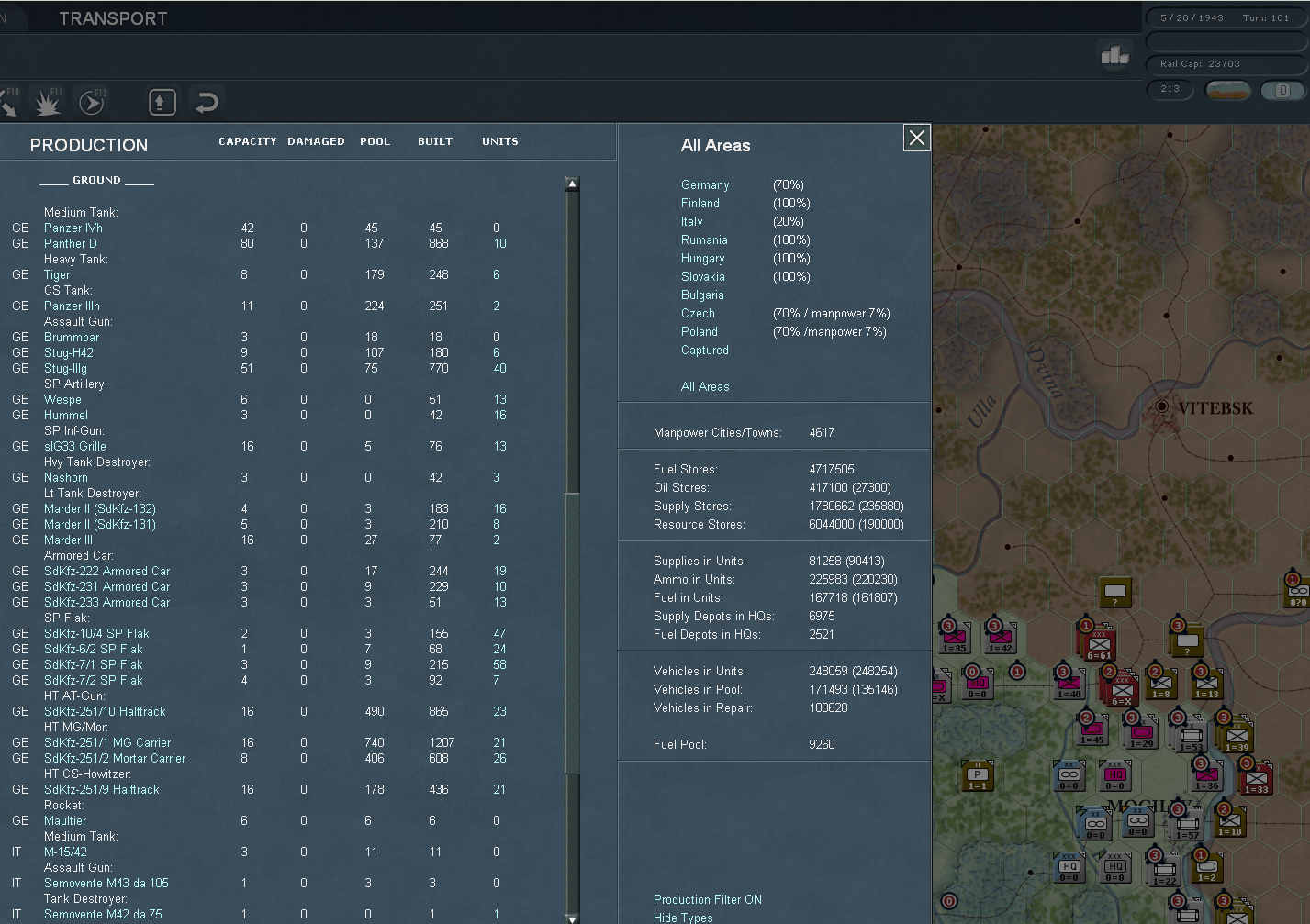Toggle the 0 counter pill in top bar
The width and height of the screenshot is (1310, 924).
pos(1283,90)
